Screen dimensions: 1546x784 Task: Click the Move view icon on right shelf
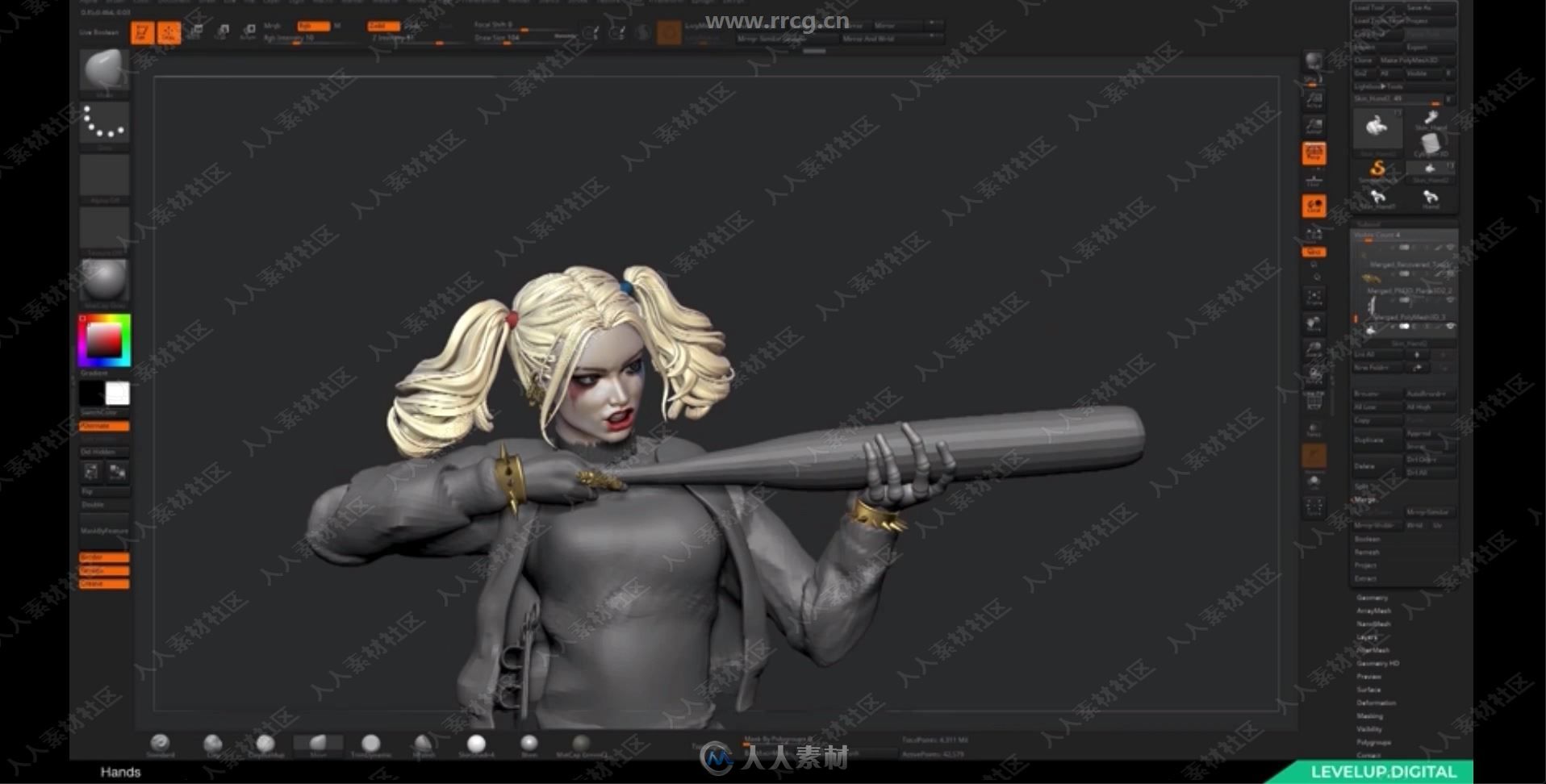(x=1314, y=324)
